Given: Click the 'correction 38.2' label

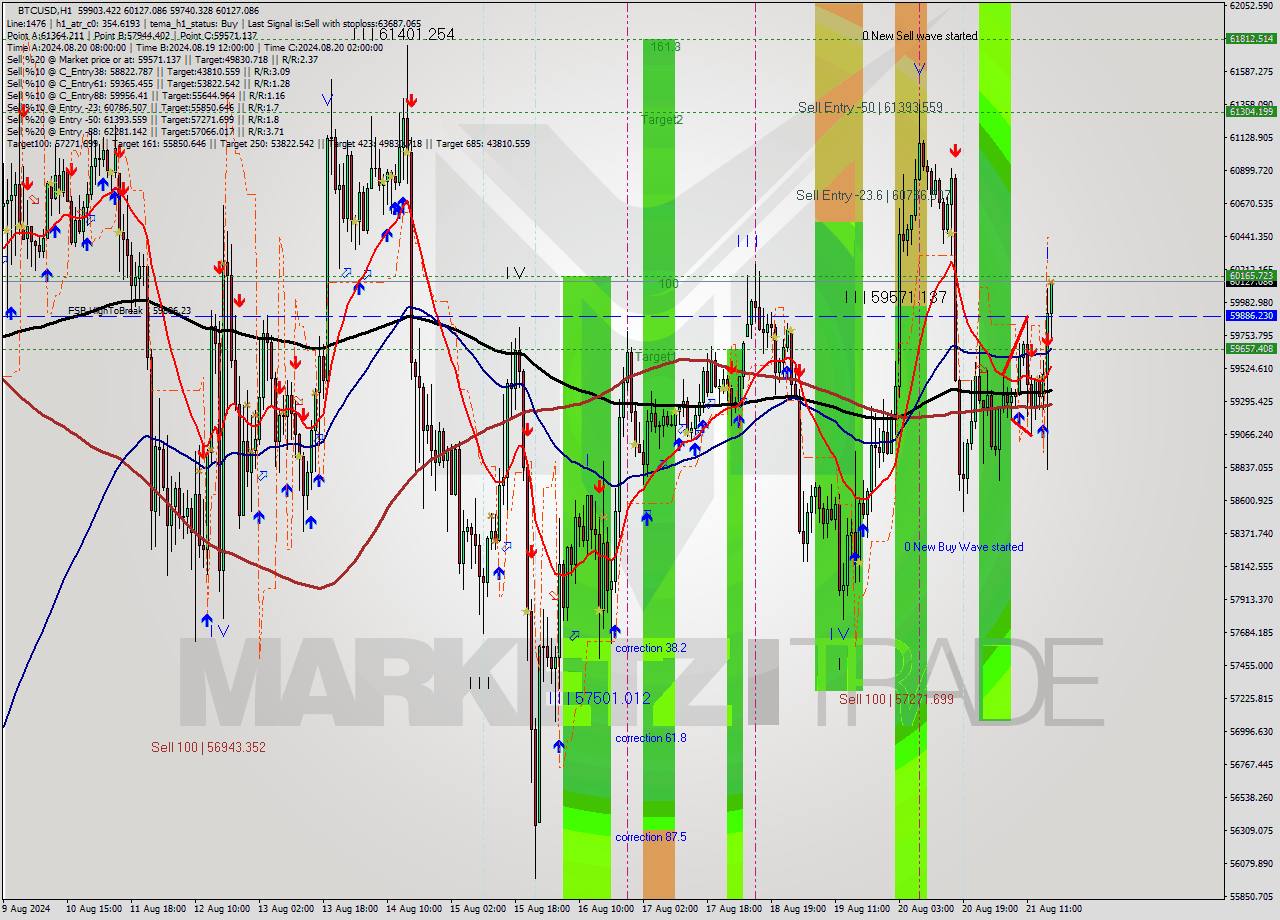Looking at the screenshot, I should click(651, 648).
